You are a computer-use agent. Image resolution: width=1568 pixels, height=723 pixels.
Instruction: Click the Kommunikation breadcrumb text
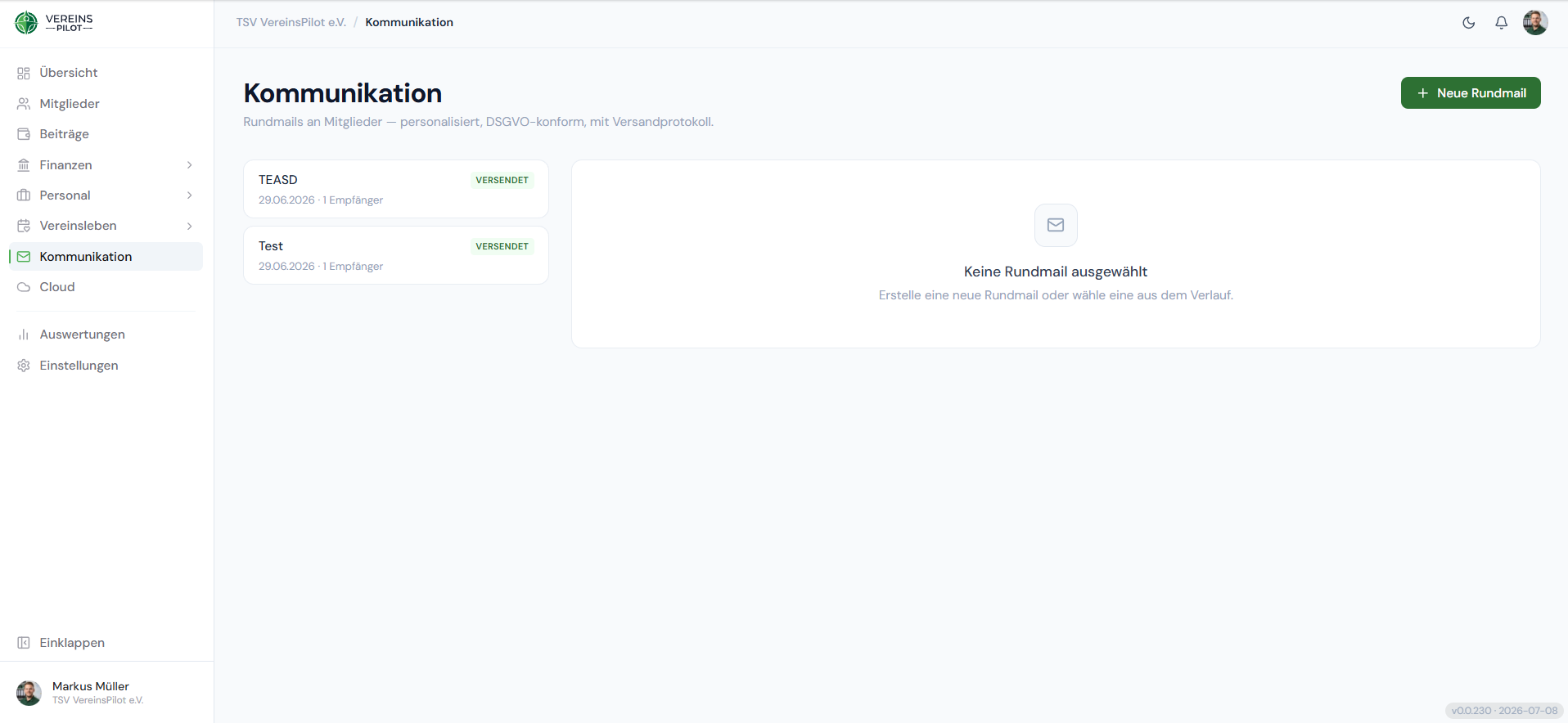click(409, 22)
